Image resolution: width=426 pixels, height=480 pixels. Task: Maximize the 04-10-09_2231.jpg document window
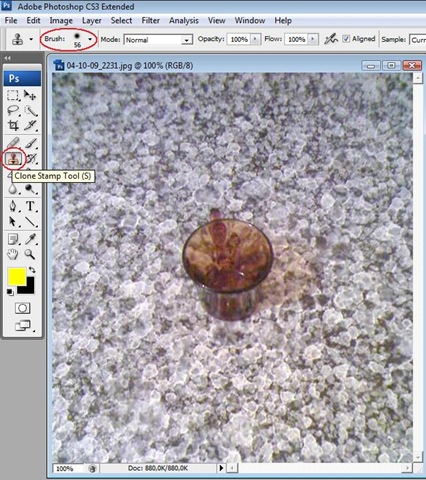click(x=391, y=66)
